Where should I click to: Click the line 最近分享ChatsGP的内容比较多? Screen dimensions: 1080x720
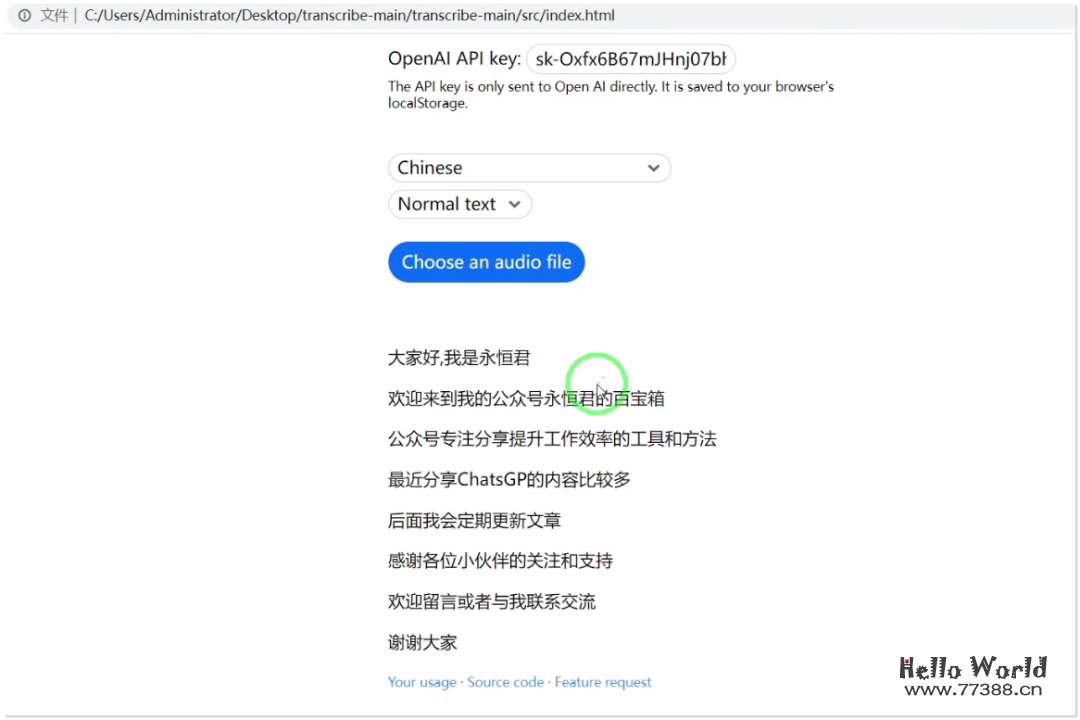click(x=509, y=480)
